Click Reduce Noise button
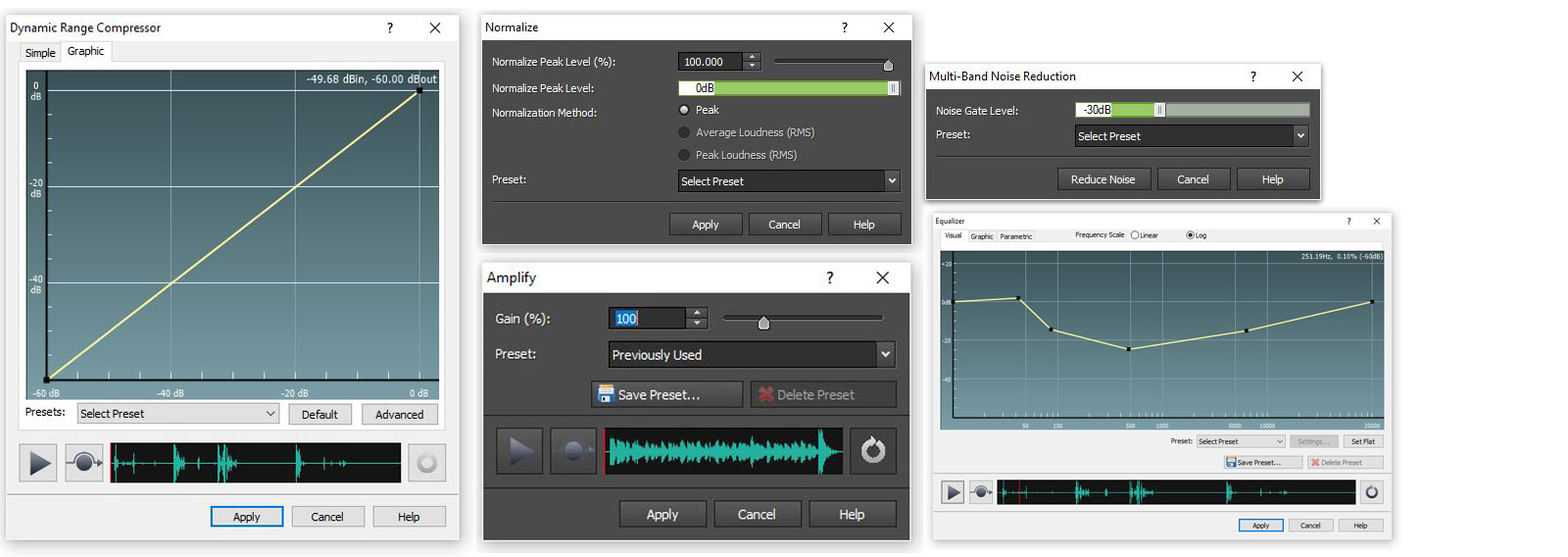Image resolution: width=1568 pixels, height=557 pixels. [1102, 179]
